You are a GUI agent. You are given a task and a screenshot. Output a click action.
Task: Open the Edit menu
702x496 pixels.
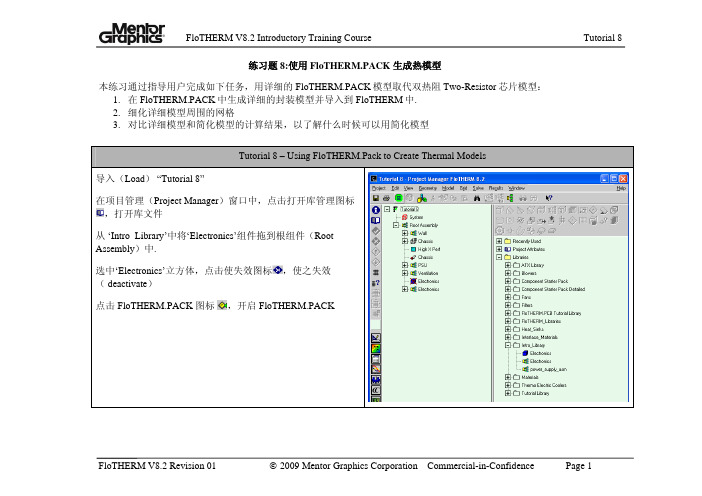pos(395,188)
